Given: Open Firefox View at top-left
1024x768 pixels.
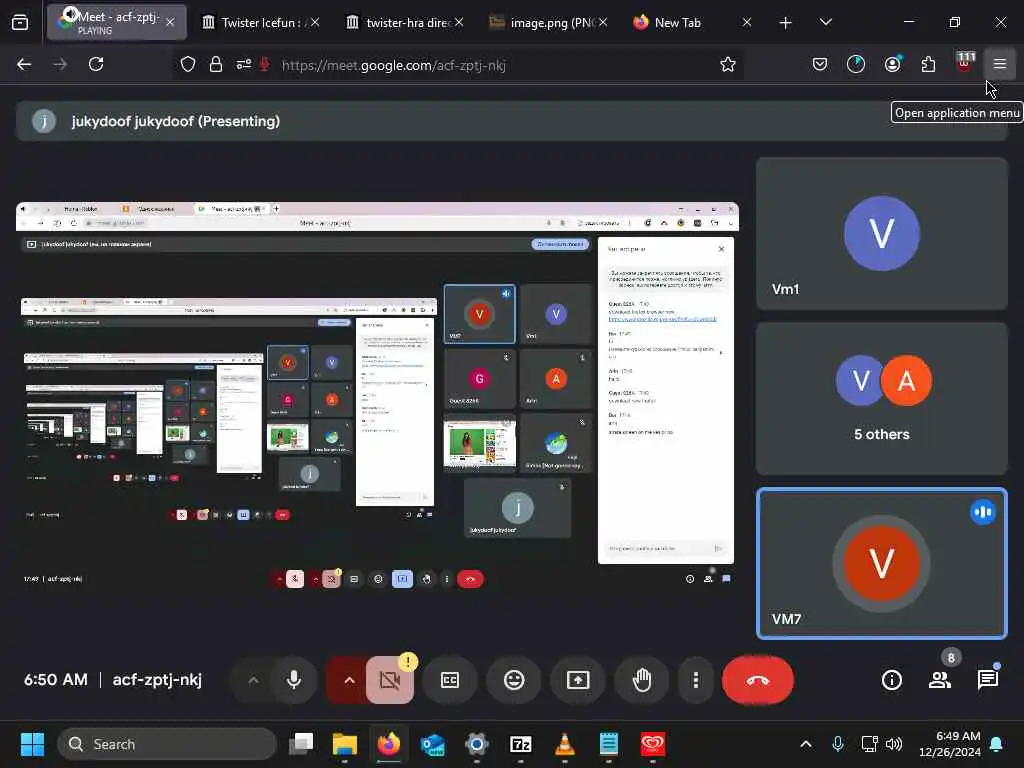Looking at the screenshot, I should (20, 22).
